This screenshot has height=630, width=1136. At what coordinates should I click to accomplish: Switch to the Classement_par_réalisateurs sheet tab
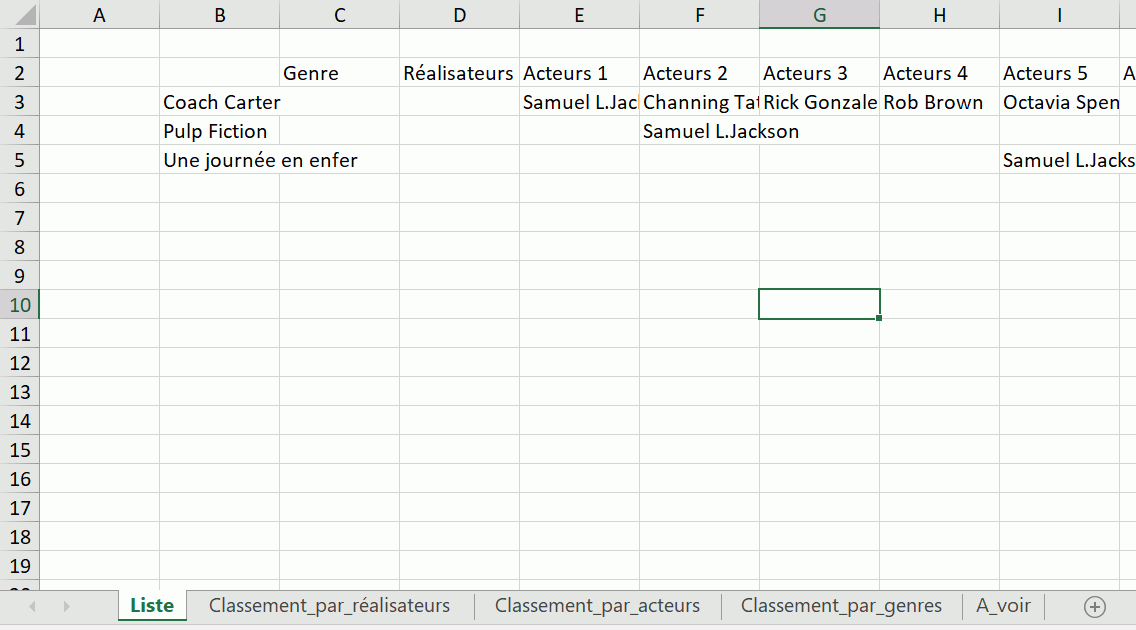[x=329, y=606]
